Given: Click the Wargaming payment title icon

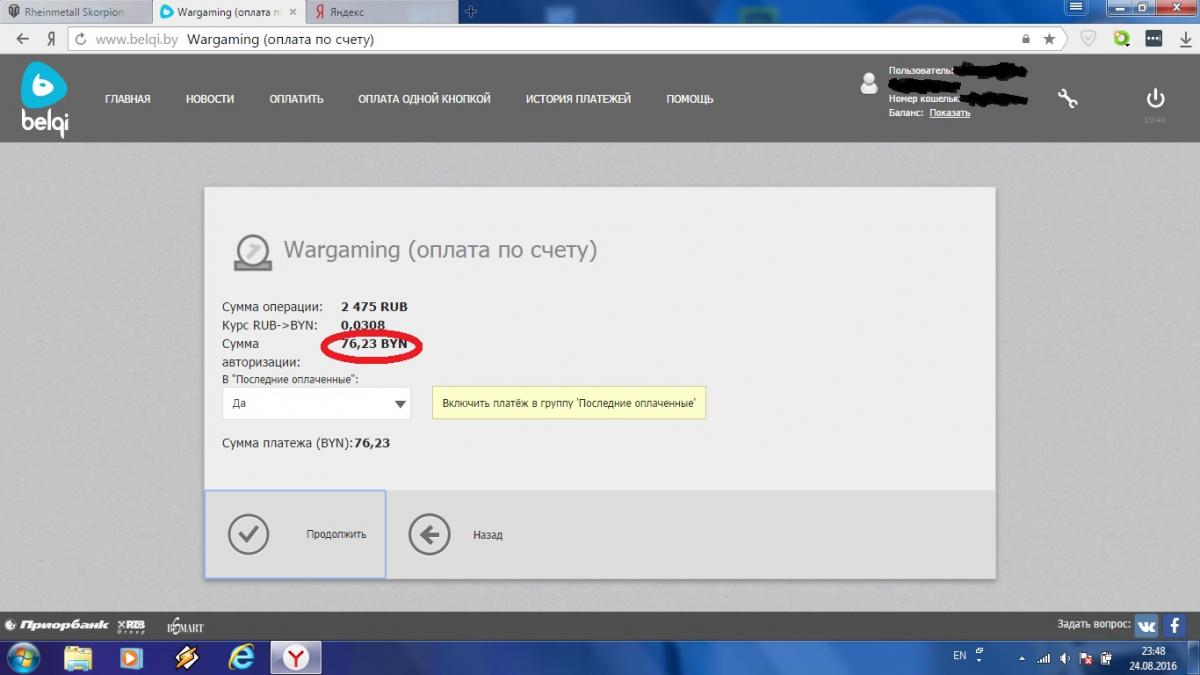Looking at the screenshot, I should [252, 251].
